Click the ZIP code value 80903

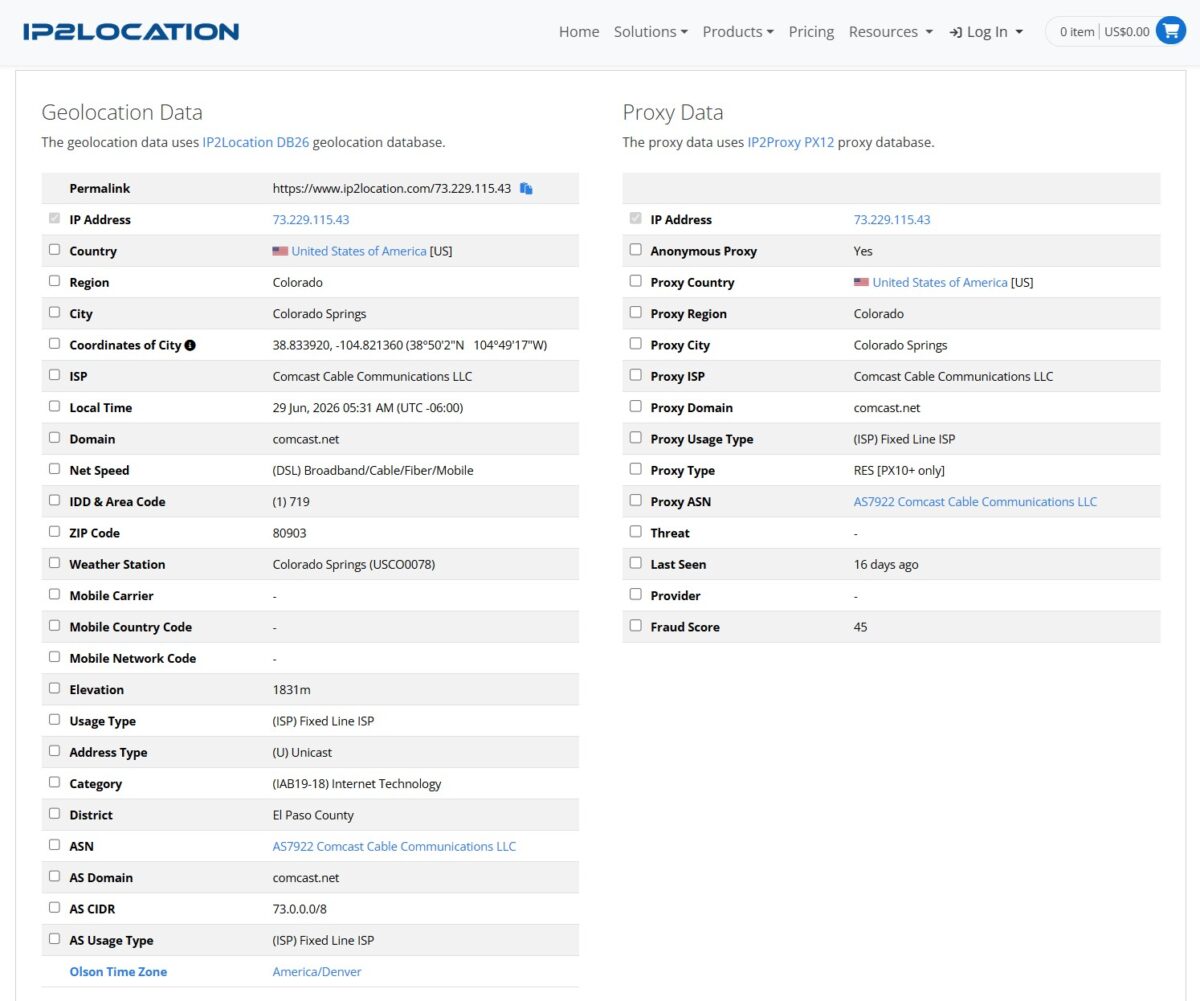[290, 533]
